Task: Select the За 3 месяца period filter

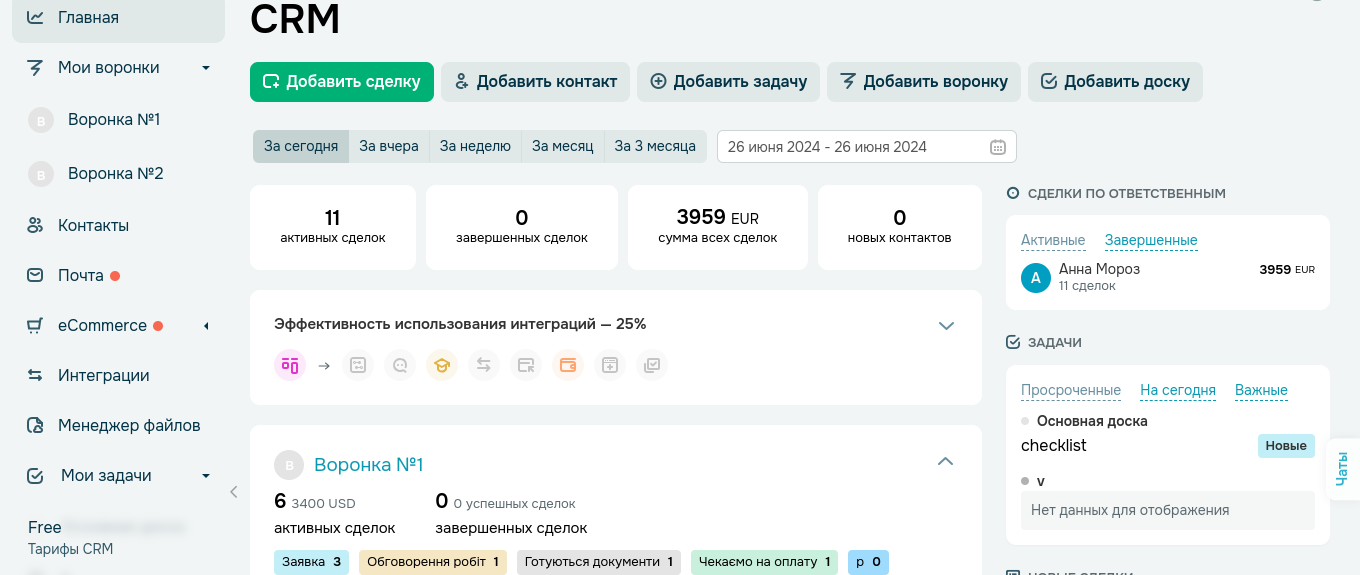Action: coord(655,146)
